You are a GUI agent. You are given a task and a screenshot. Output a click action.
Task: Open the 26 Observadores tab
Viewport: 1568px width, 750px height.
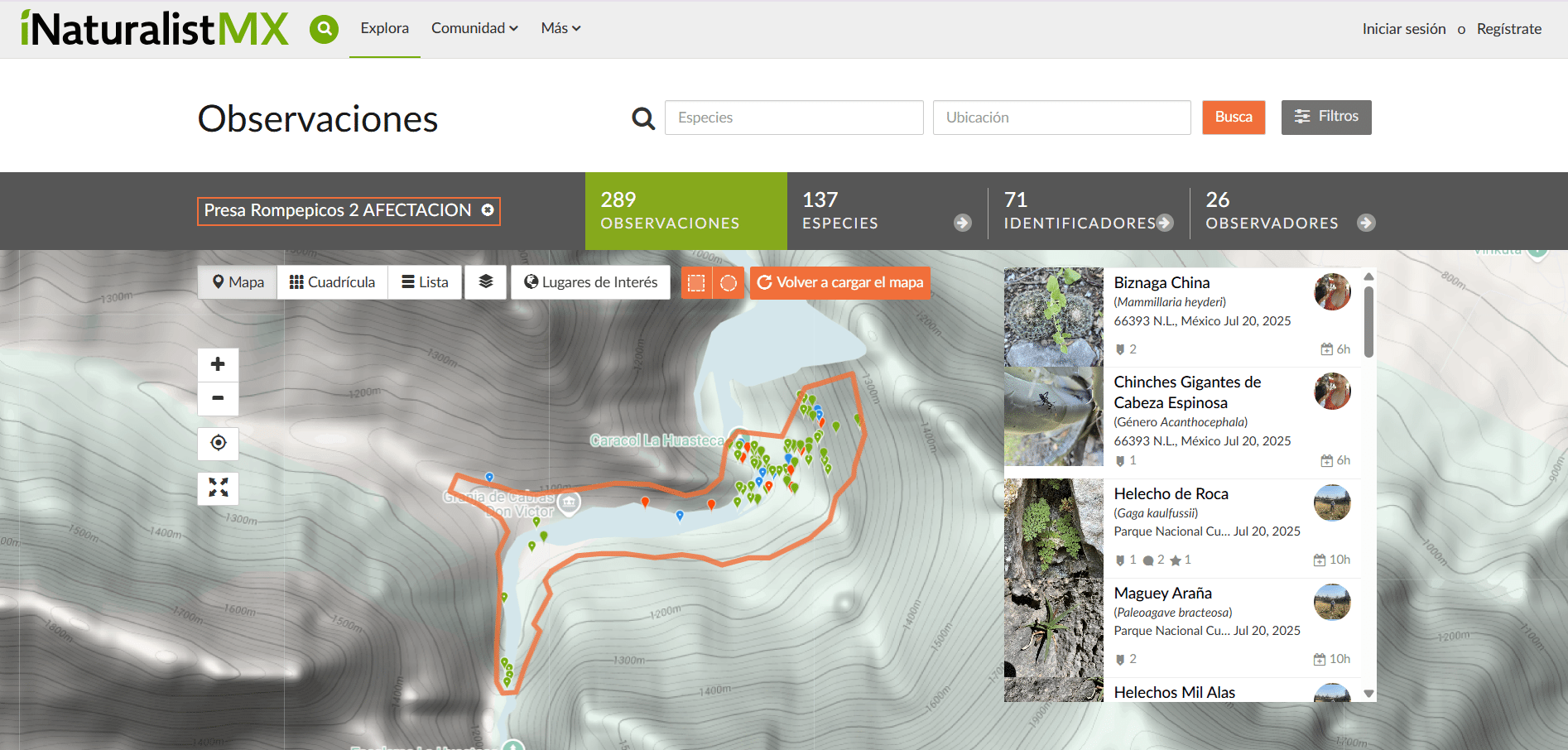(1289, 211)
